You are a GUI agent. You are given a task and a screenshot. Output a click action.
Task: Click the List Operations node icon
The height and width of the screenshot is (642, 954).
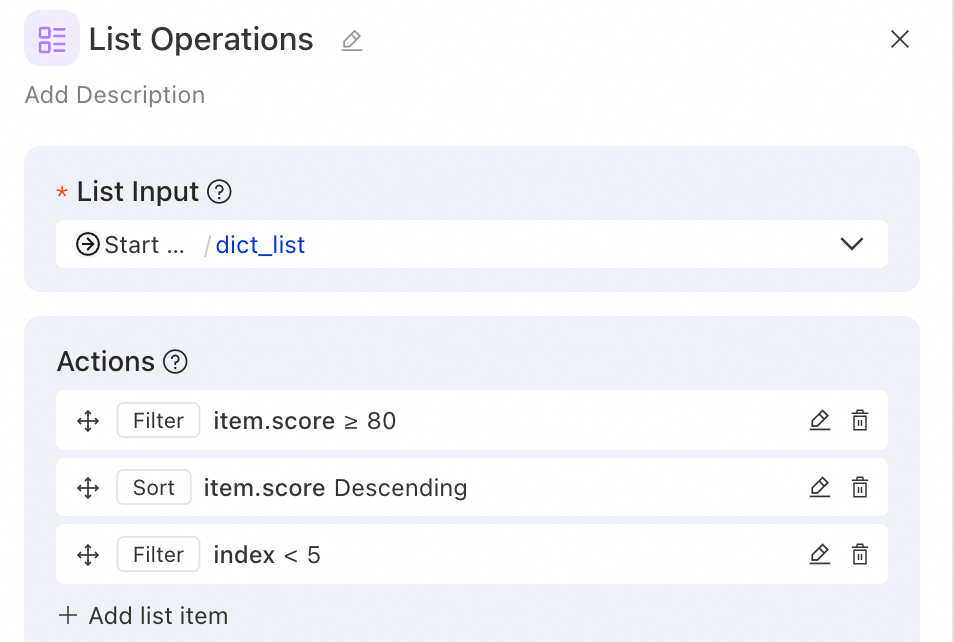[x=52, y=39]
